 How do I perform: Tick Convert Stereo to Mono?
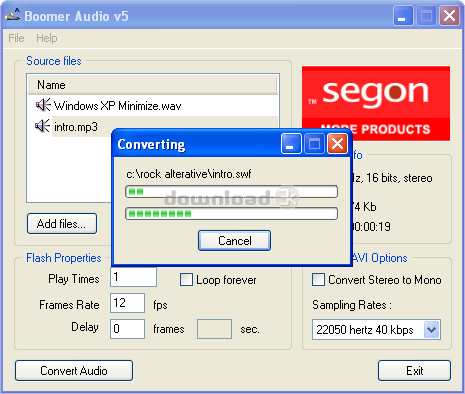(x=318, y=280)
